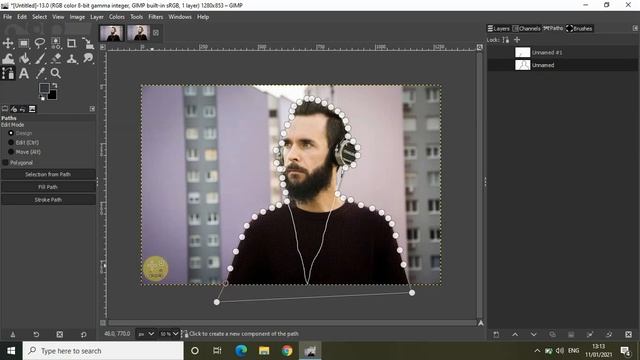Viewport: 640px width, 360px height.
Task: Open the Image menu
Action: [77, 17]
